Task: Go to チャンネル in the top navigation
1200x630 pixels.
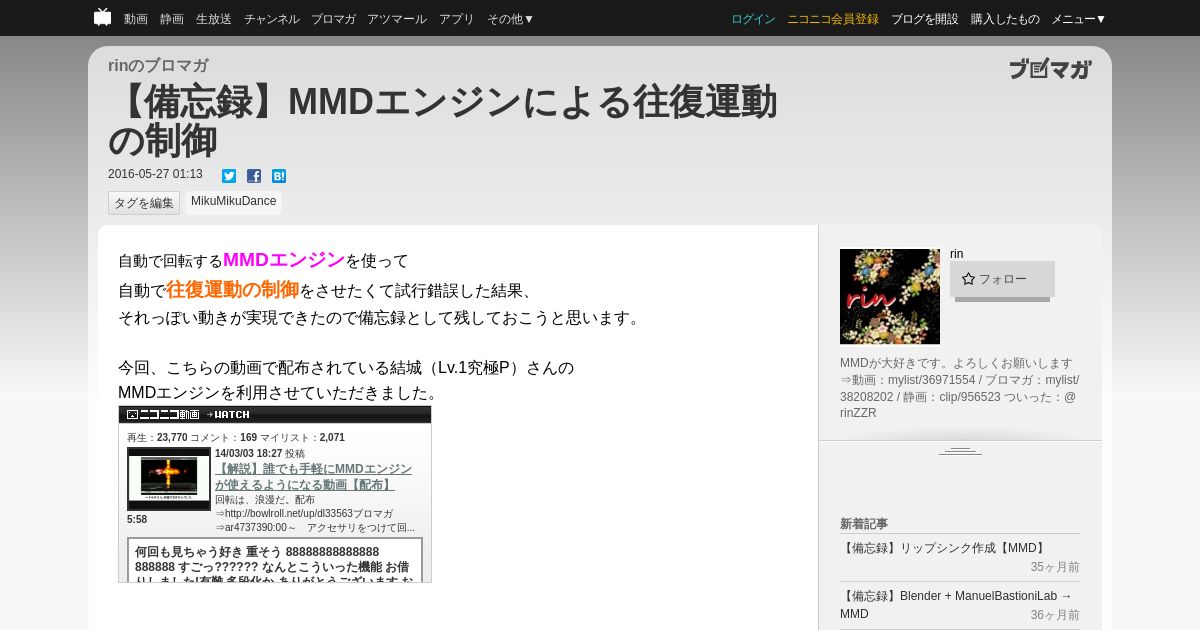Action: [272, 19]
